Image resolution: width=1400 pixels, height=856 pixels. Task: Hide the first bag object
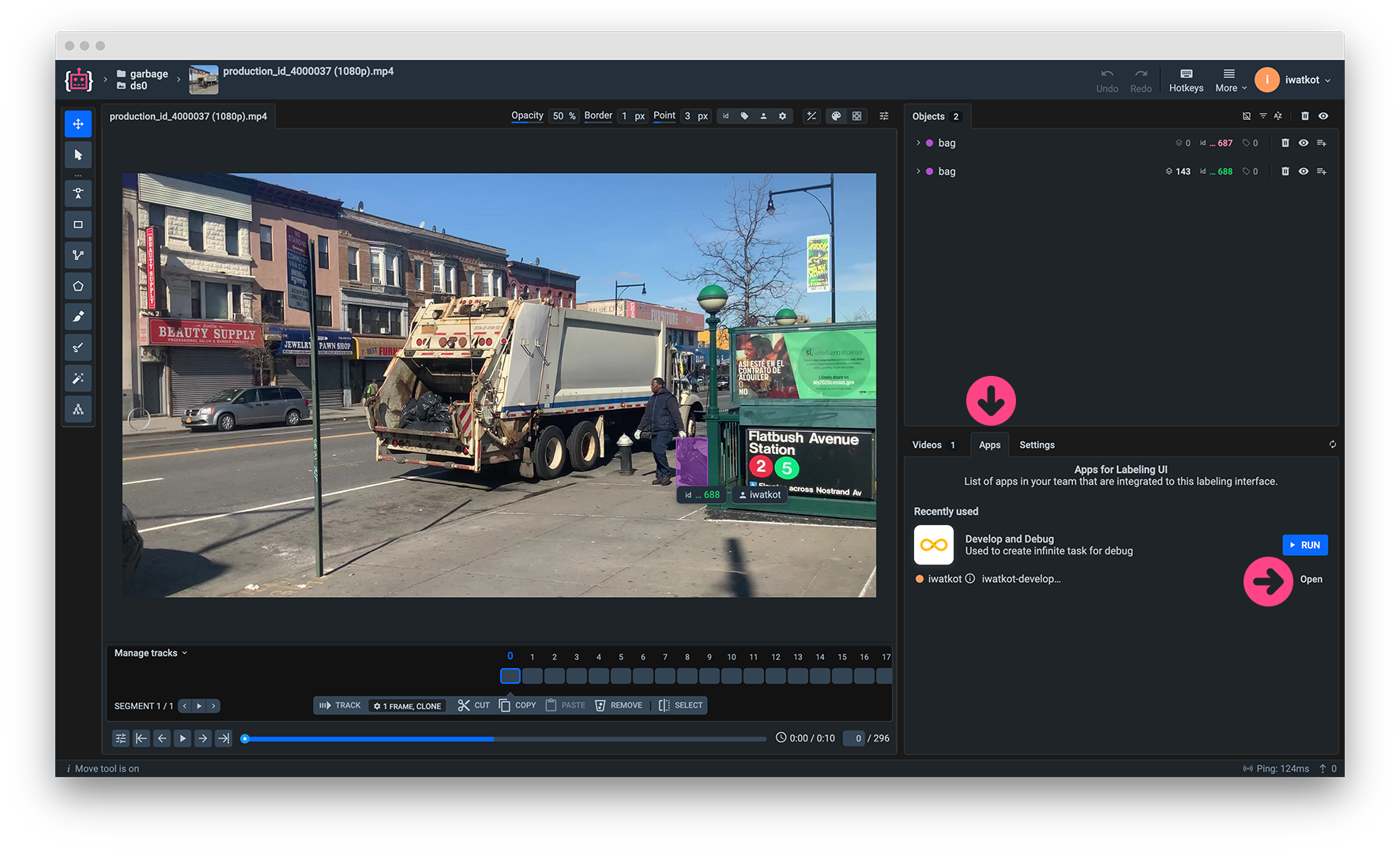(x=1304, y=143)
